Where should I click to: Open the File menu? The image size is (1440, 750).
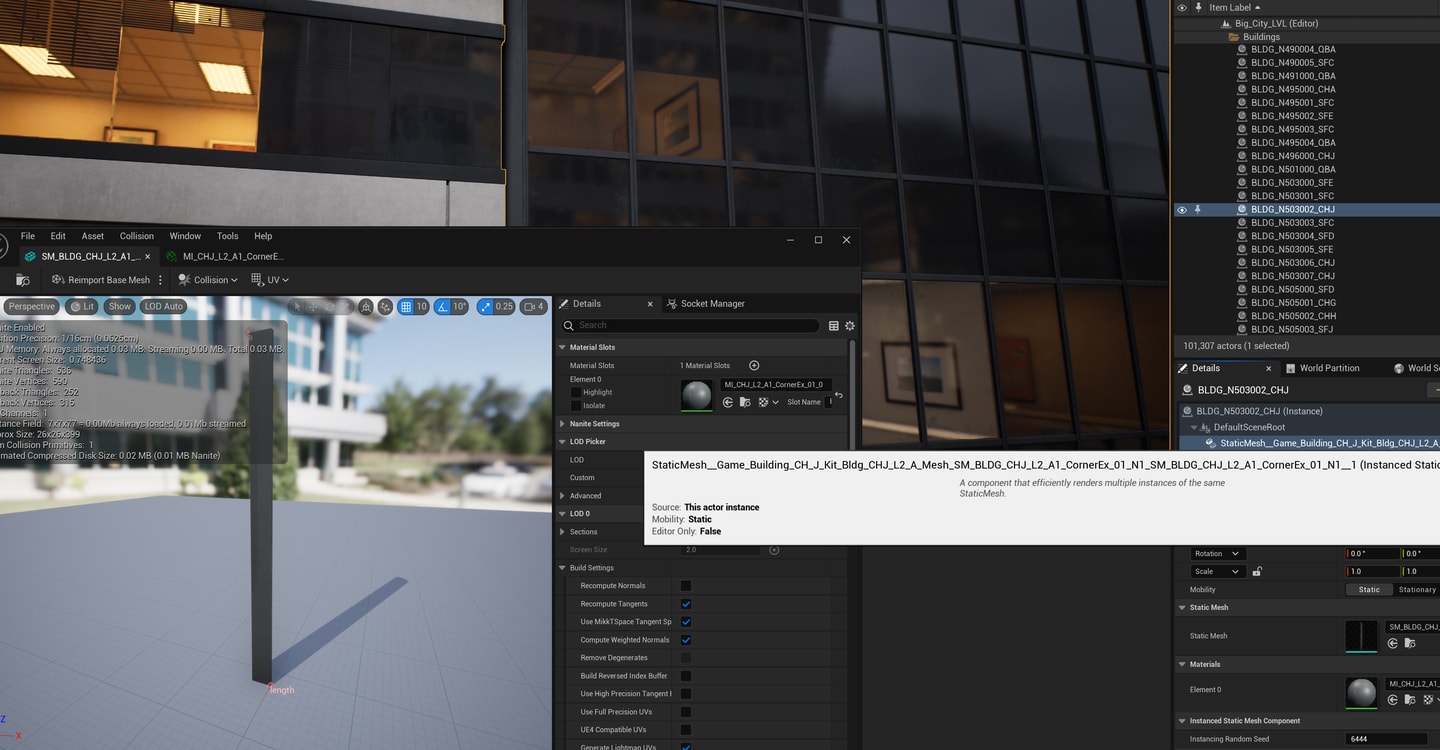tap(28, 236)
